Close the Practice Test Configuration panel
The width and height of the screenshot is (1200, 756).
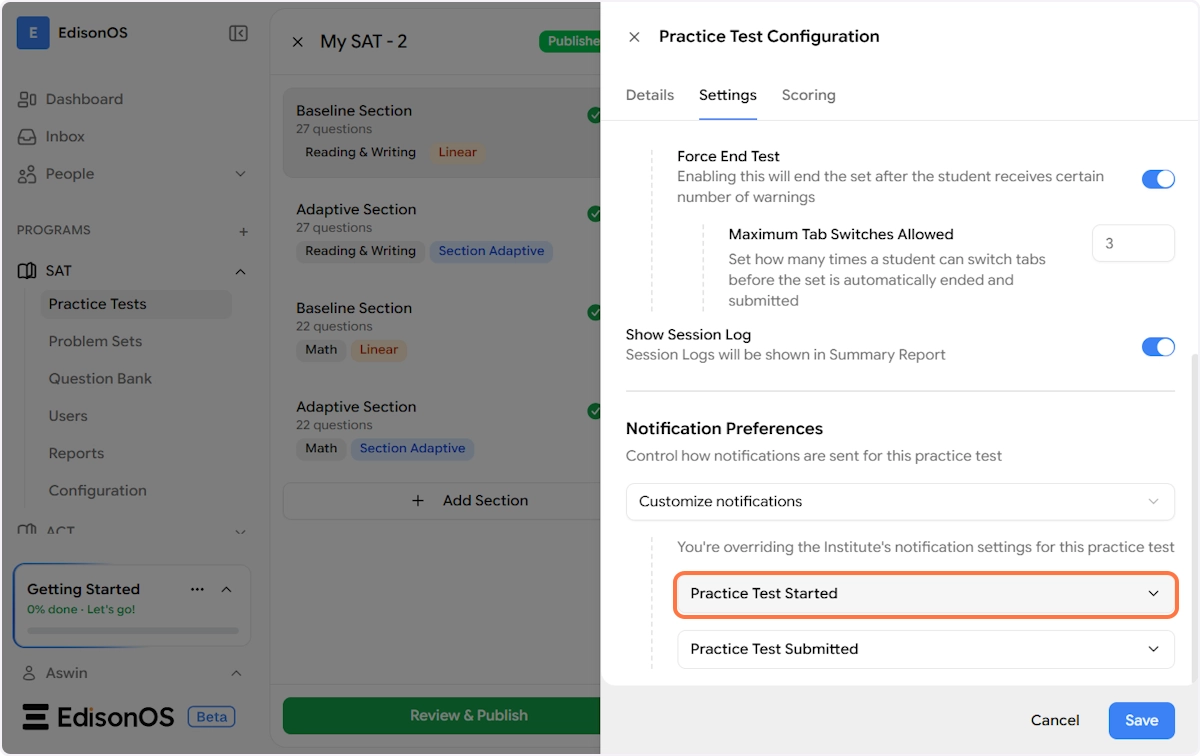634,37
